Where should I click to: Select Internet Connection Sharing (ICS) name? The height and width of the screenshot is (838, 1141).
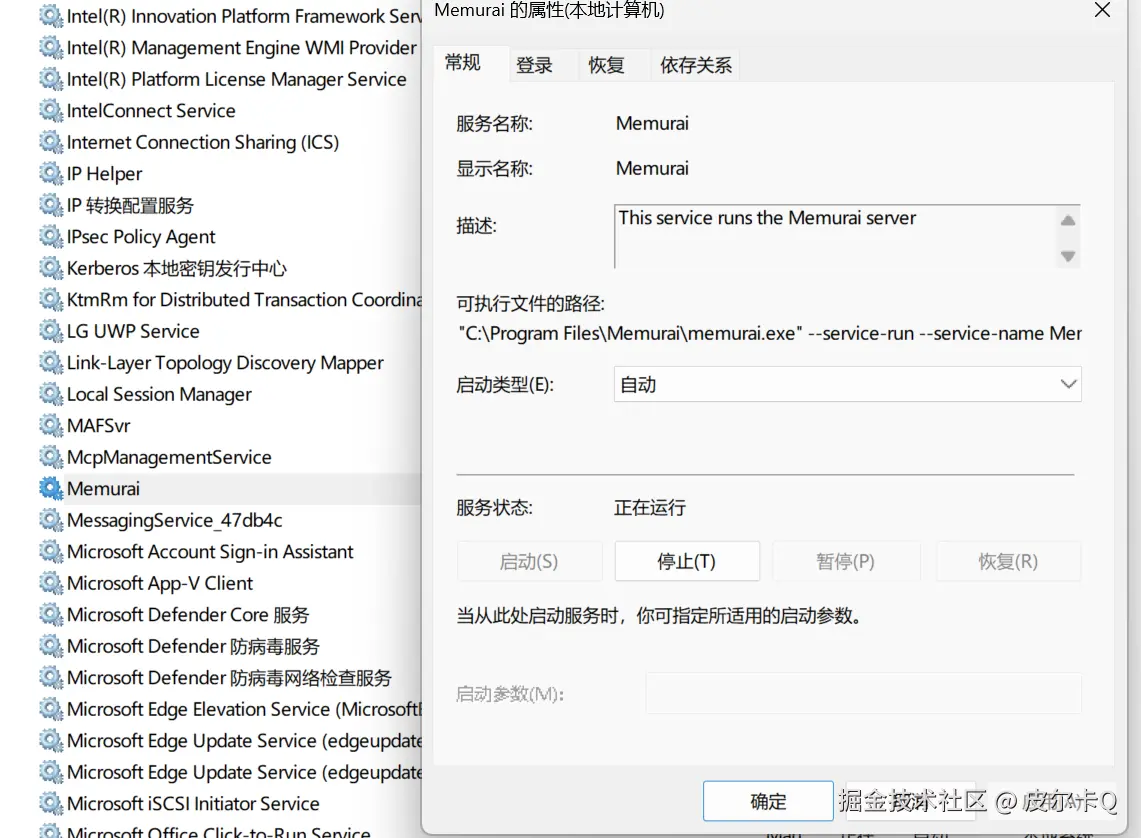pyautogui.click(x=203, y=143)
